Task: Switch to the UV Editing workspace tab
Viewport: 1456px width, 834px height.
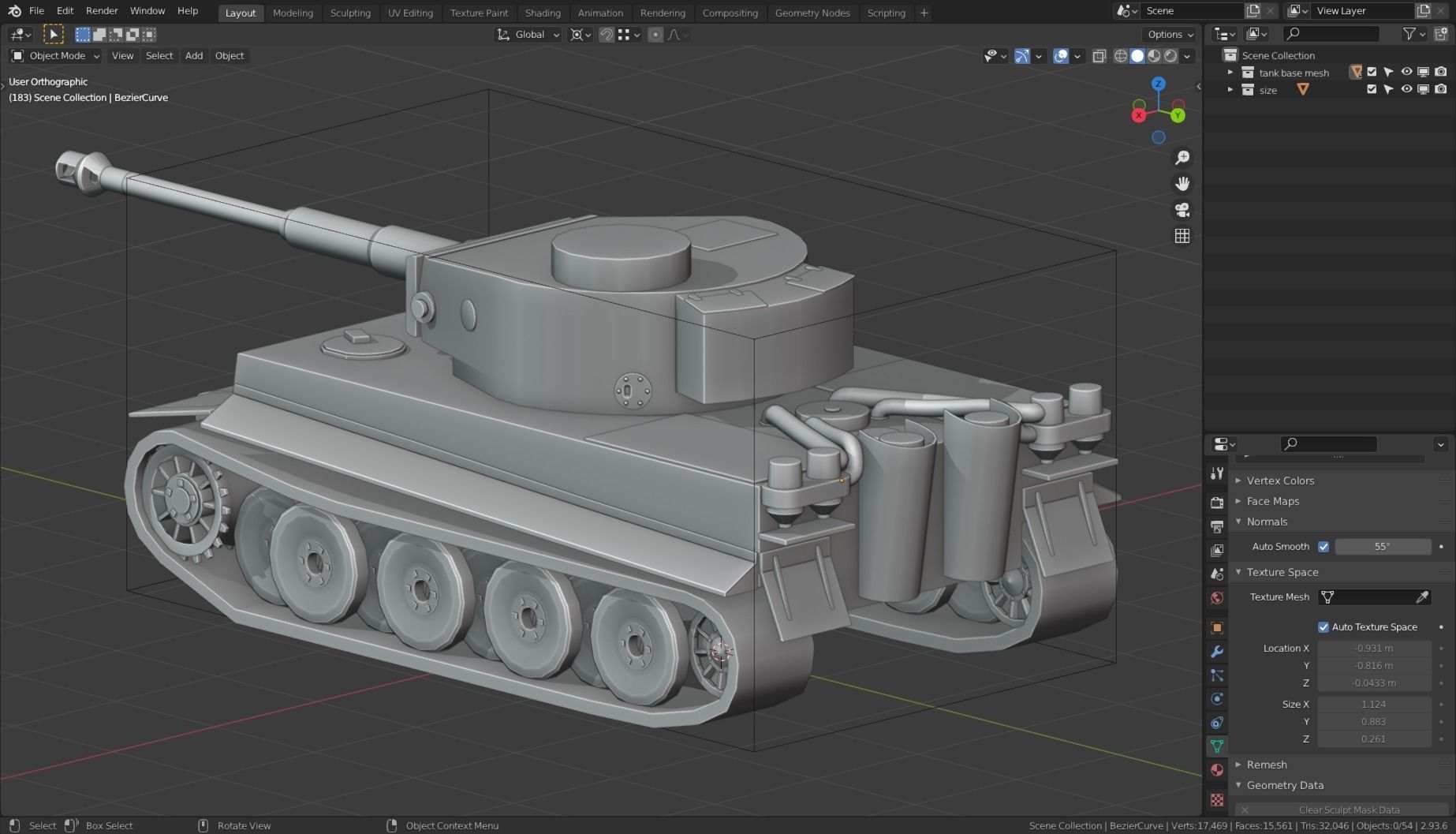Action: point(410,13)
